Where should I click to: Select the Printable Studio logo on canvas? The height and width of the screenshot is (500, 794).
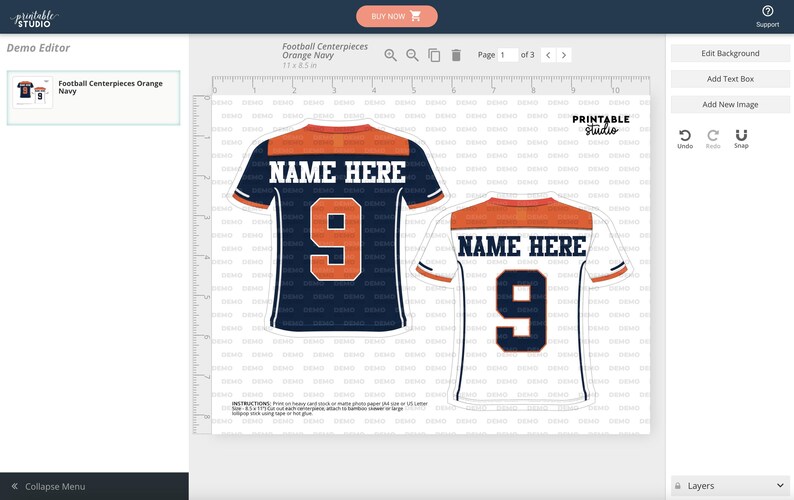tap(601, 125)
